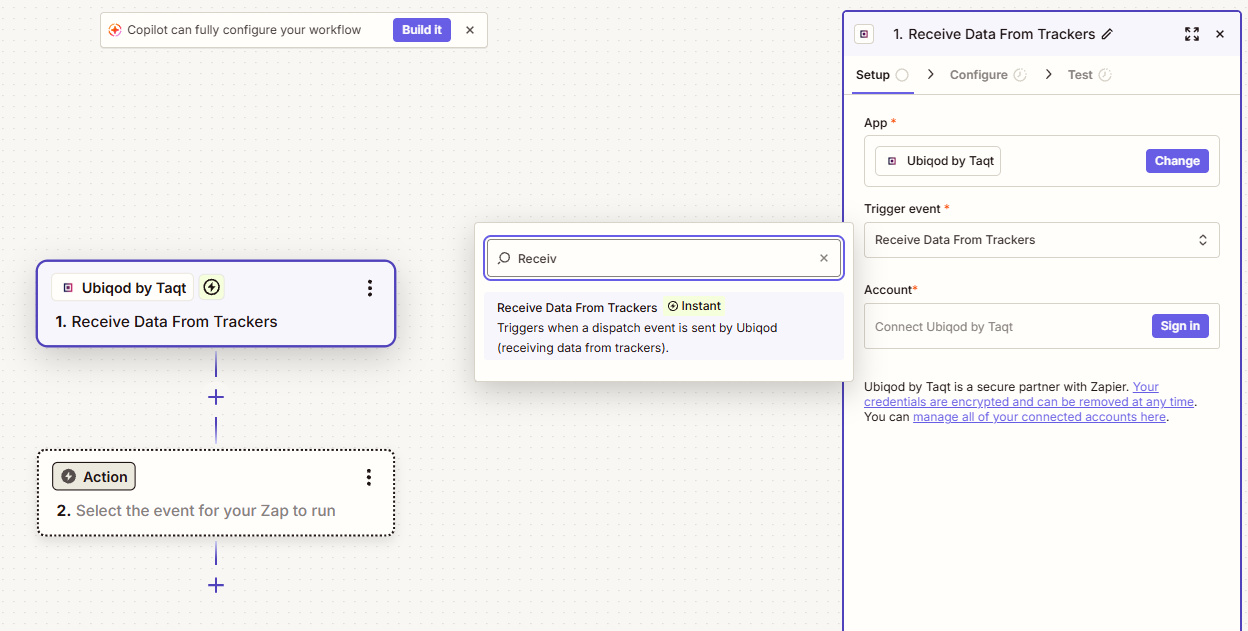This screenshot has width=1248, height=631.
Task: Click the status circle next to Setup
Action: [902, 75]
